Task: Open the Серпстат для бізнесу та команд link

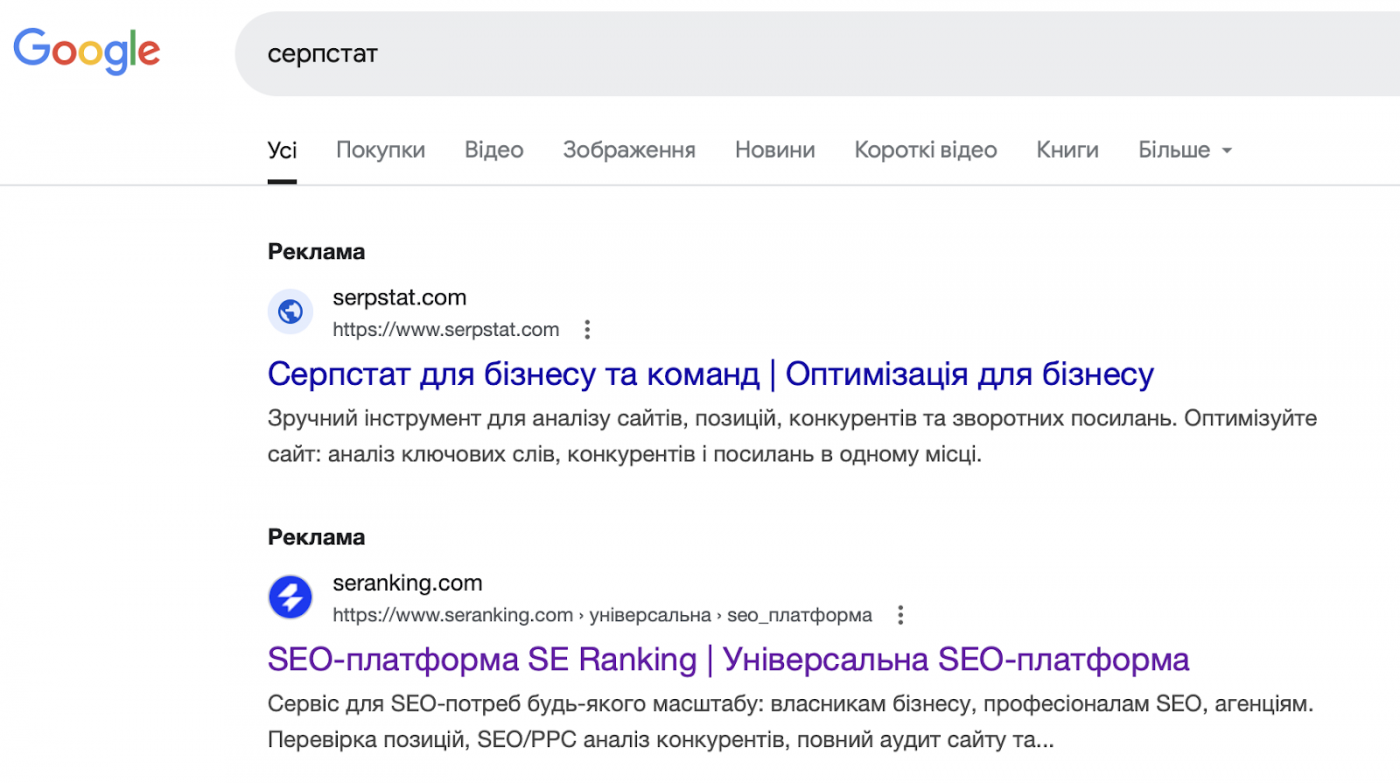Action: tap(711, 374)
